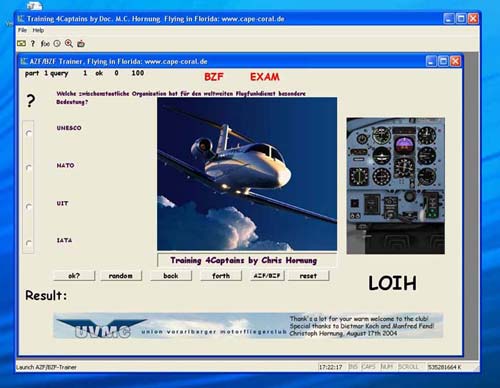Click the score value 100
This screenshot has width=500, height=388.
pyautogui.click(x=138, y=73)
